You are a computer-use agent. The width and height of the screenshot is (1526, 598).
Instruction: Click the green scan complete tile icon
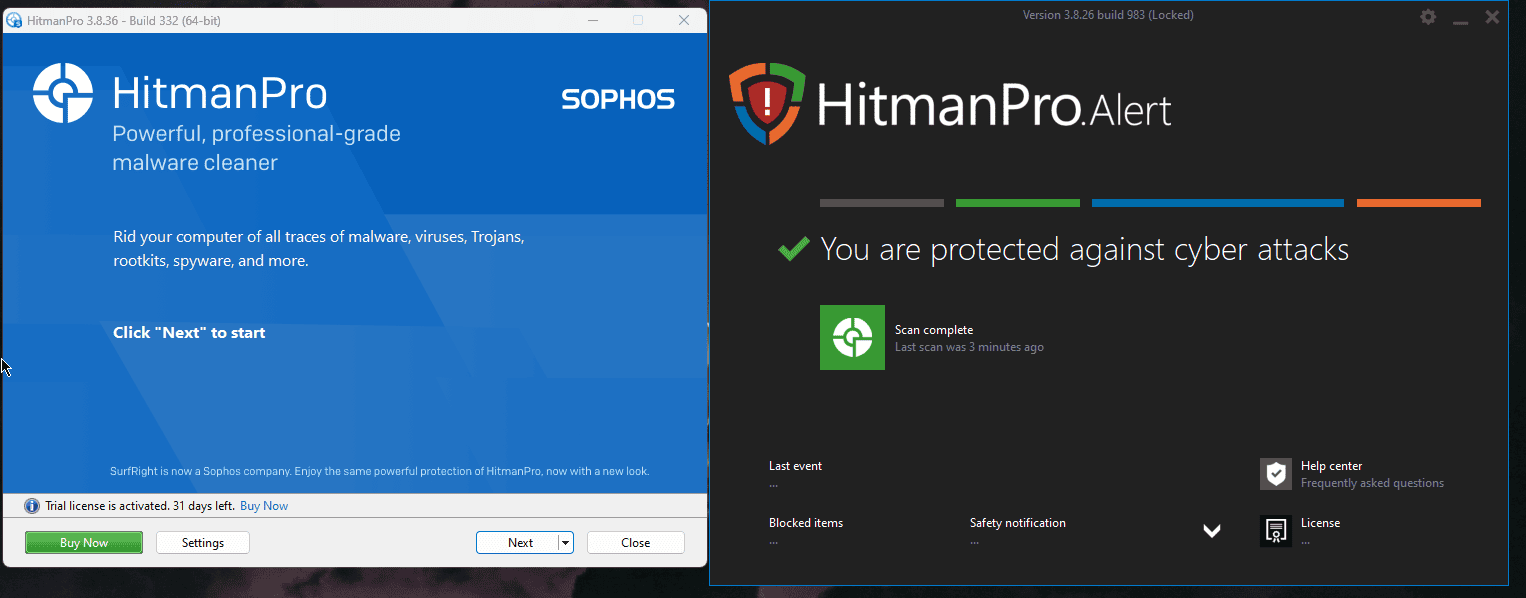pos(852,337)
